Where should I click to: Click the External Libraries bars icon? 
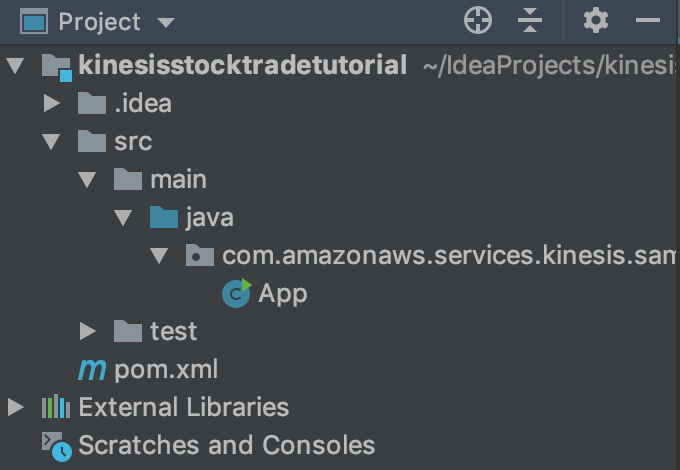click(55, 407)
